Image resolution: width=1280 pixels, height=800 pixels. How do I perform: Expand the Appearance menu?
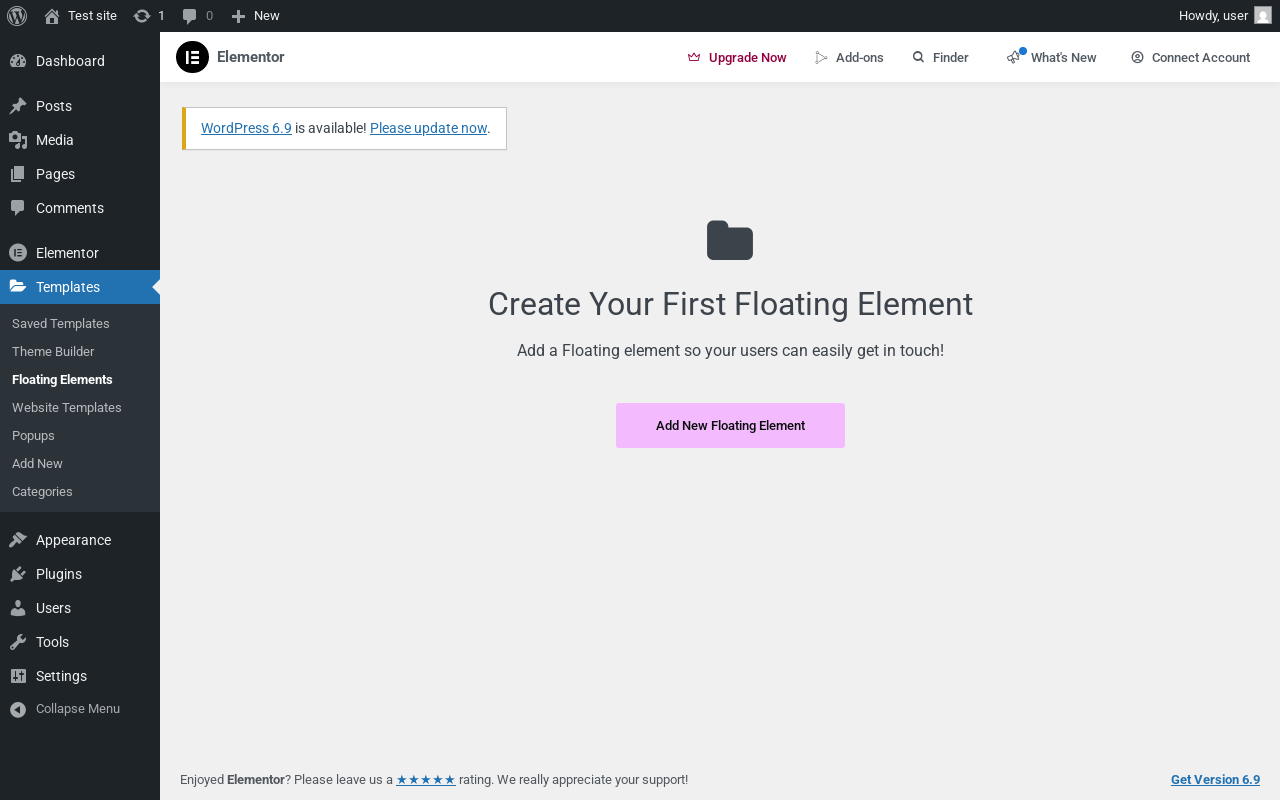click(73, 540)
